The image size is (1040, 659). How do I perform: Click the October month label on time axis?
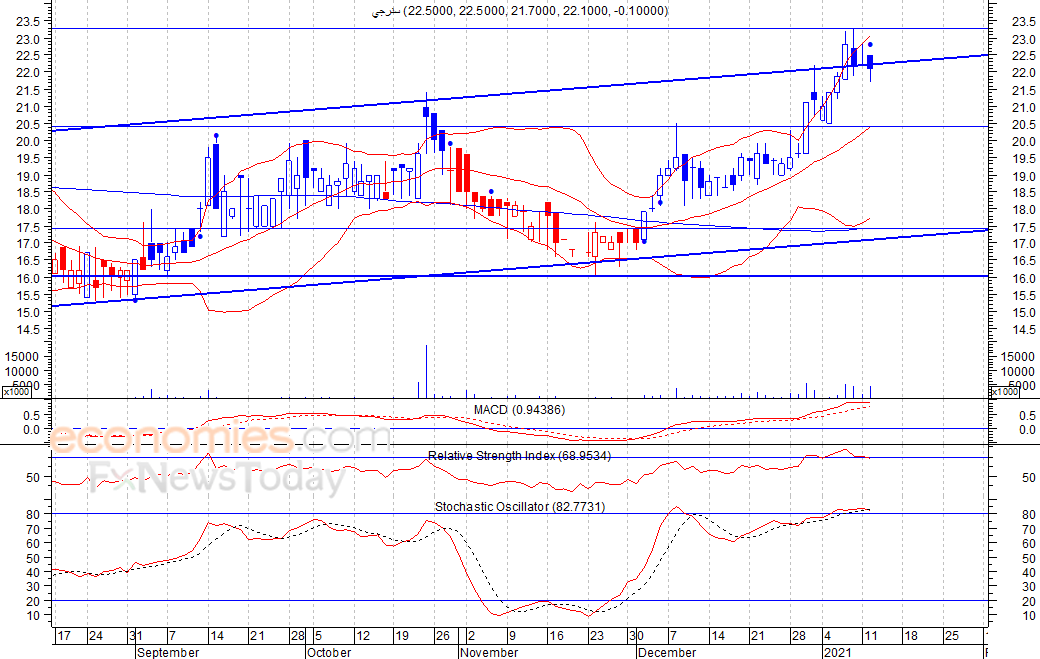tap(330, 652)
